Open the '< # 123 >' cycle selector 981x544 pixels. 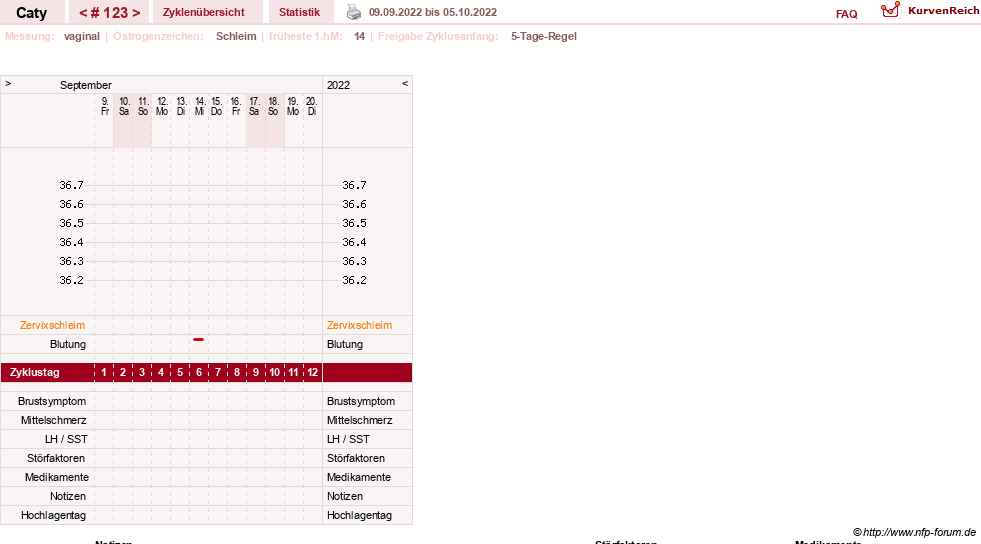(x=109, y=13)
